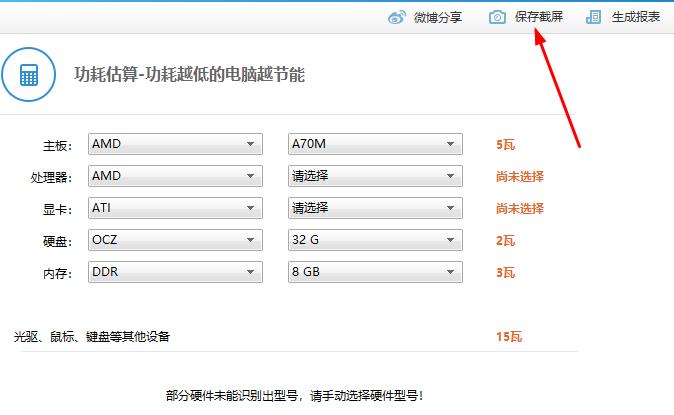Open the 显卡 model dropdown 请选择
Viewport: 674px width, 415px height.
[375, 208]
